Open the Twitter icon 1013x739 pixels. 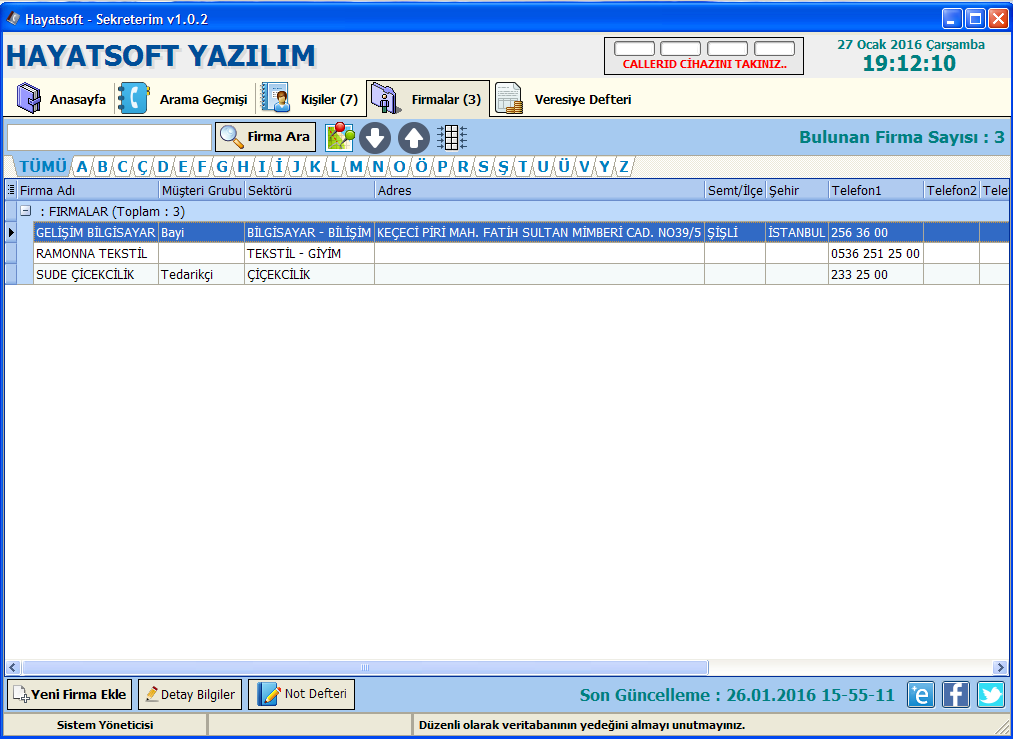[x=991, y=694]
